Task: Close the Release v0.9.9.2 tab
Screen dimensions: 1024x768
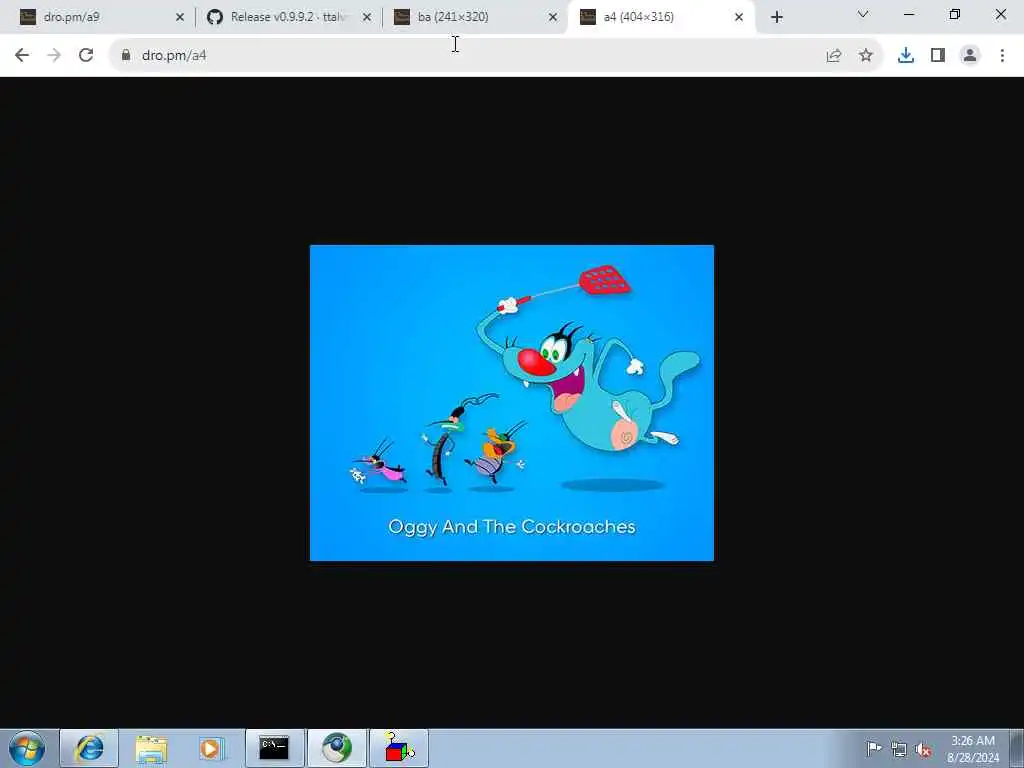Action: pyautogui.click(x=367, y=18)
